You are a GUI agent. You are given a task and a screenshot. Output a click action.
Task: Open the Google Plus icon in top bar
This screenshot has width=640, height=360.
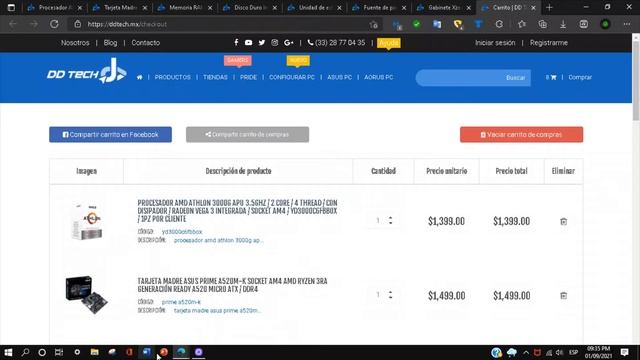[289, 42]
